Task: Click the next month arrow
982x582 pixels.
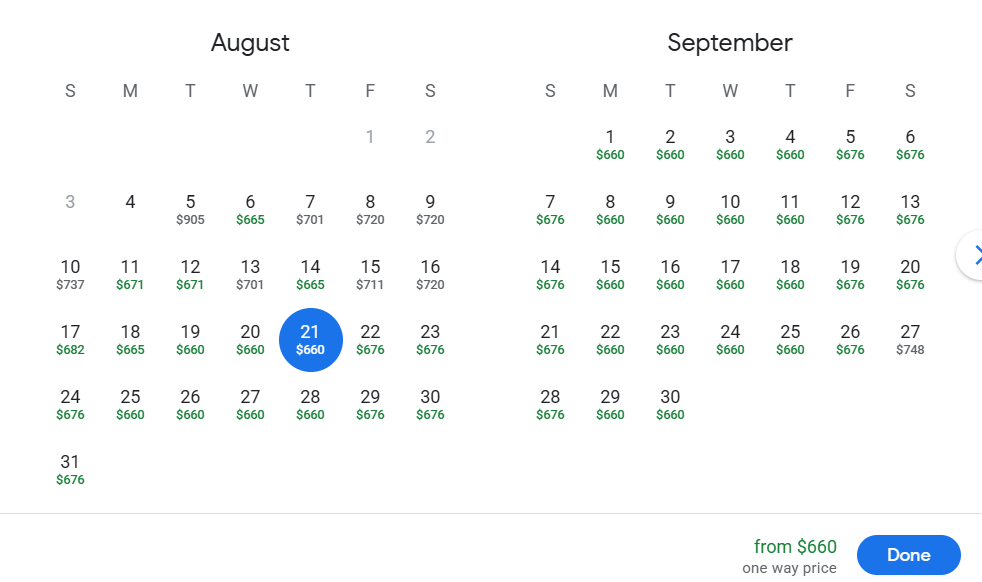Action: (x=974, y=255)
